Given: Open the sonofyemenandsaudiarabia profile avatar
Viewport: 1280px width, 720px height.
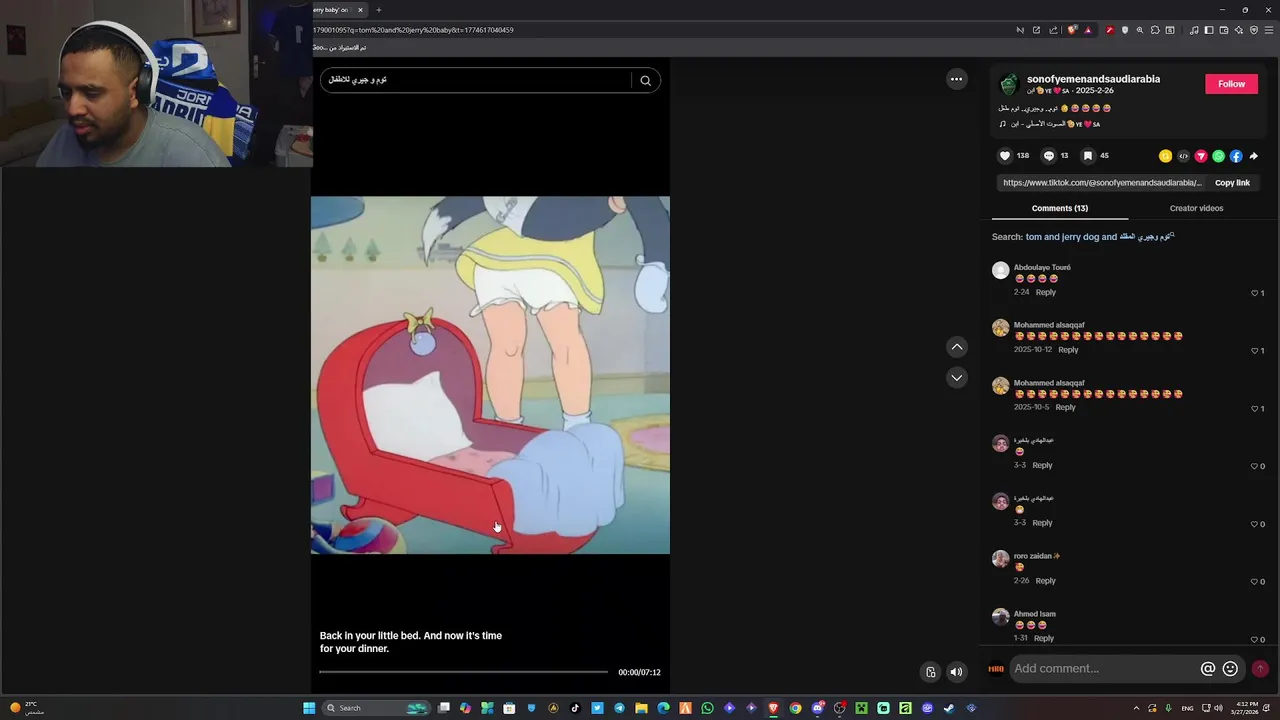Looking at the screenshot, I should click(x=1009, y=84).
